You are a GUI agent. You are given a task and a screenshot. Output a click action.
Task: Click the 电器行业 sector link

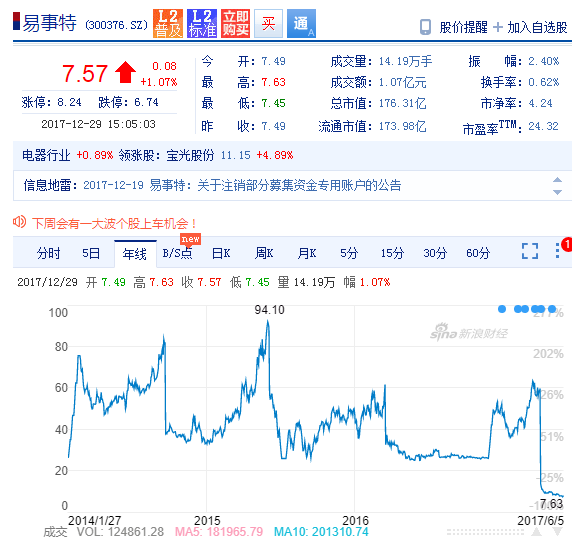pos(46,155)
